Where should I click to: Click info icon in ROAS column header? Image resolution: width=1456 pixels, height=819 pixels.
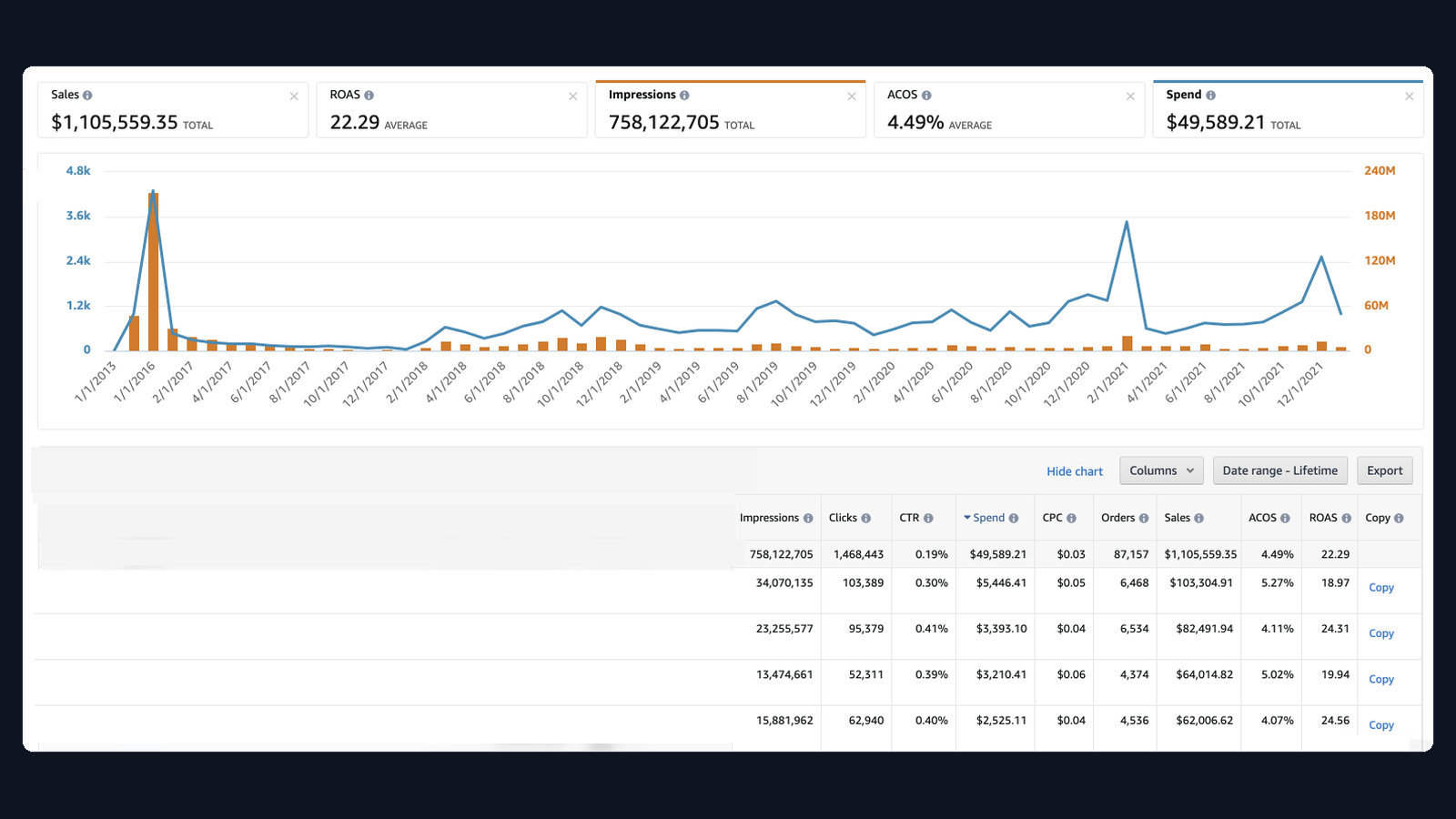1346,518
